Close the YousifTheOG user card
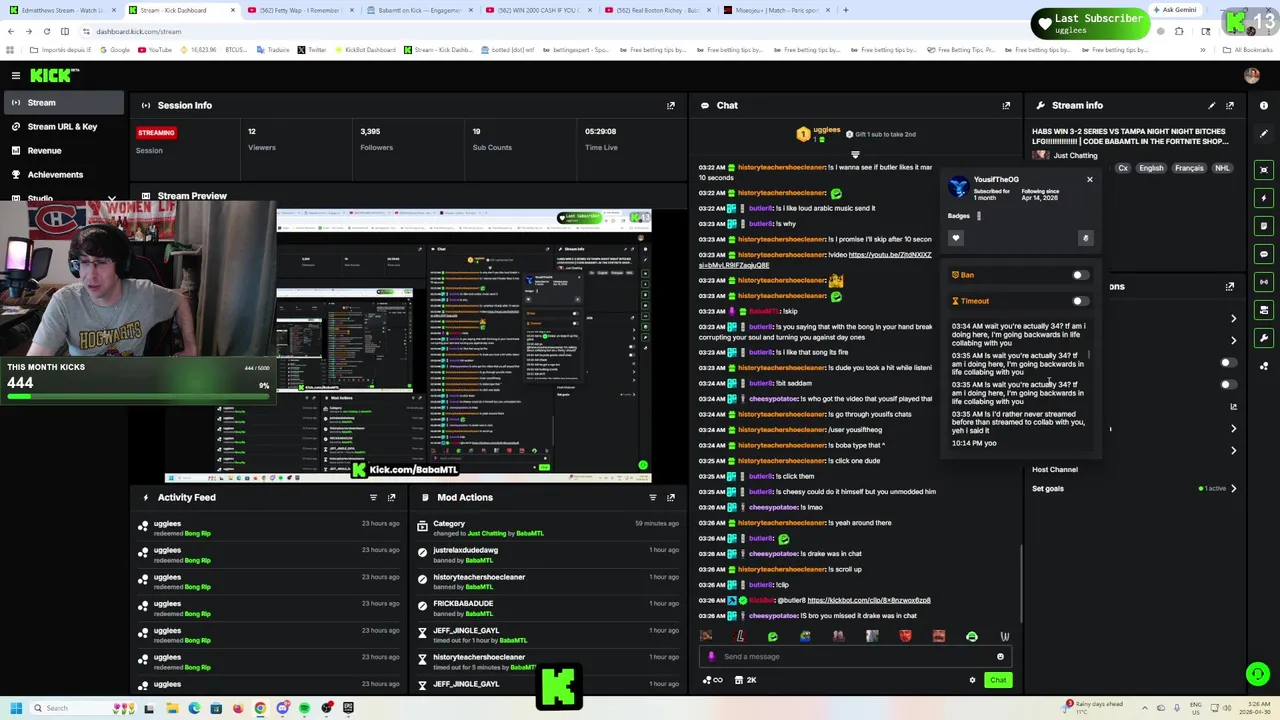This screenshot has width=1280, height=720. coord(1090,180)
